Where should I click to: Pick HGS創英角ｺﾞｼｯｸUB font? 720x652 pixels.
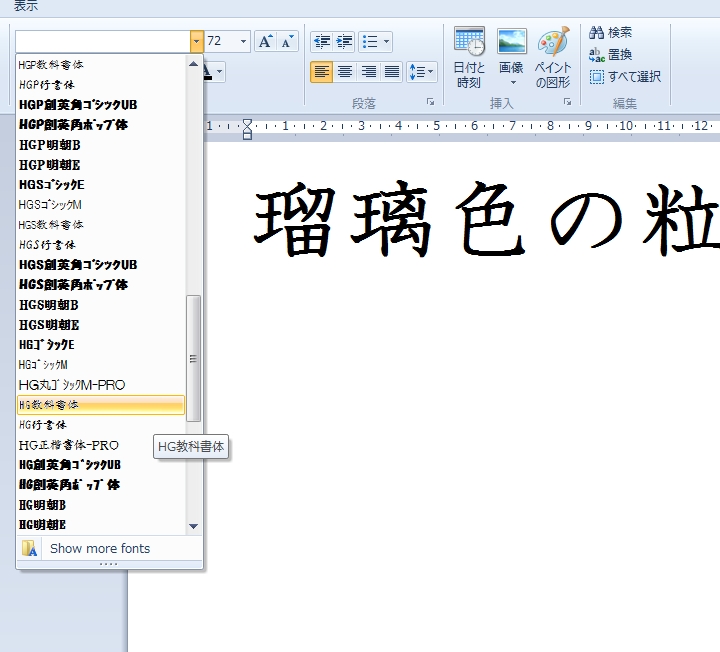coord(101,265)
